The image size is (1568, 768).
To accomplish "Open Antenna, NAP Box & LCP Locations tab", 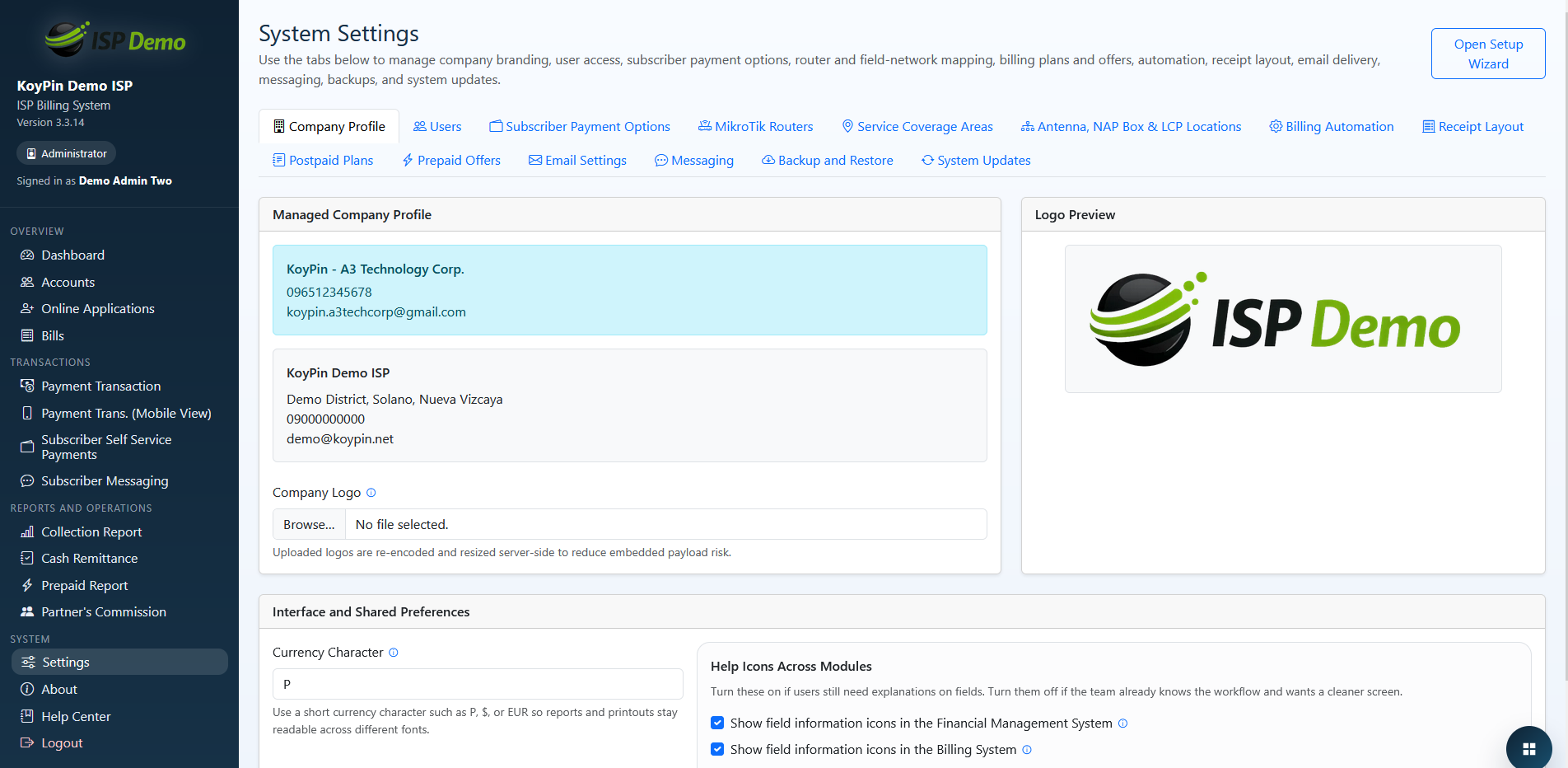I will coord(1132,126).
